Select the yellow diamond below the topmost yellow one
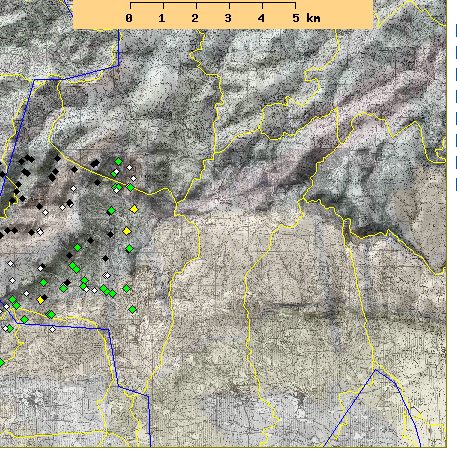 coord(127,231)
